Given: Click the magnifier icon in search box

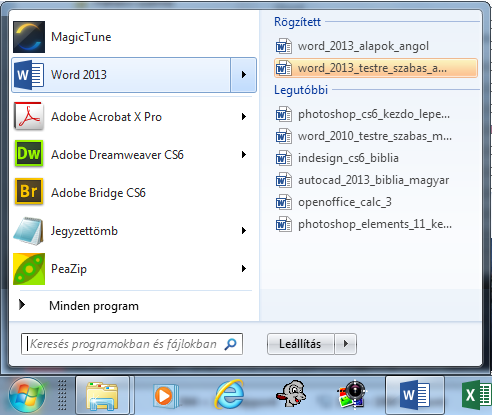Looking at the screenshot, I should click(x=230, y=344).
